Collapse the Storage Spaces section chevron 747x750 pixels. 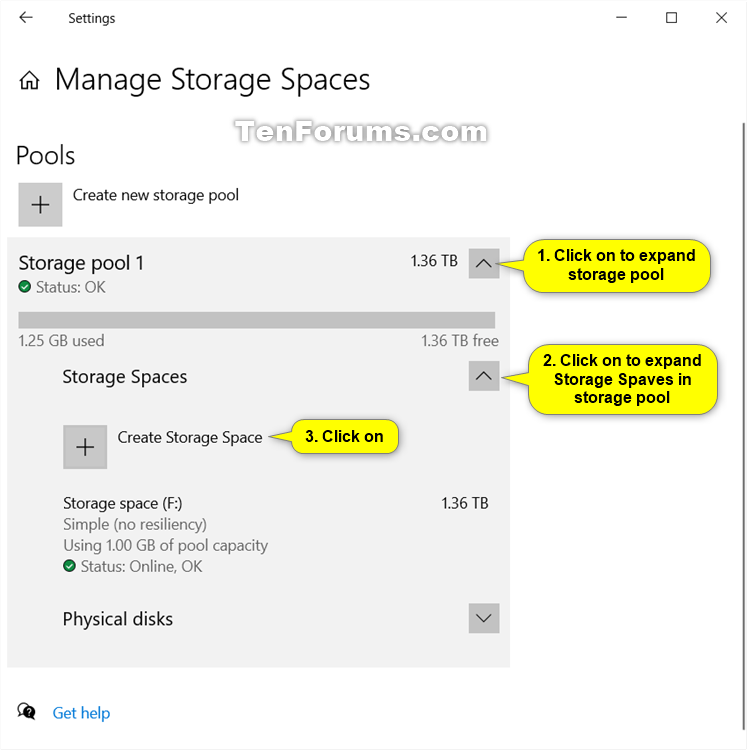(x=484, y=376)
